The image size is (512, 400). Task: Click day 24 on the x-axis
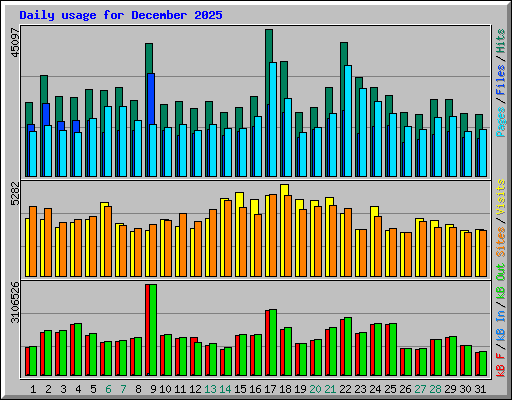[375, 389]
